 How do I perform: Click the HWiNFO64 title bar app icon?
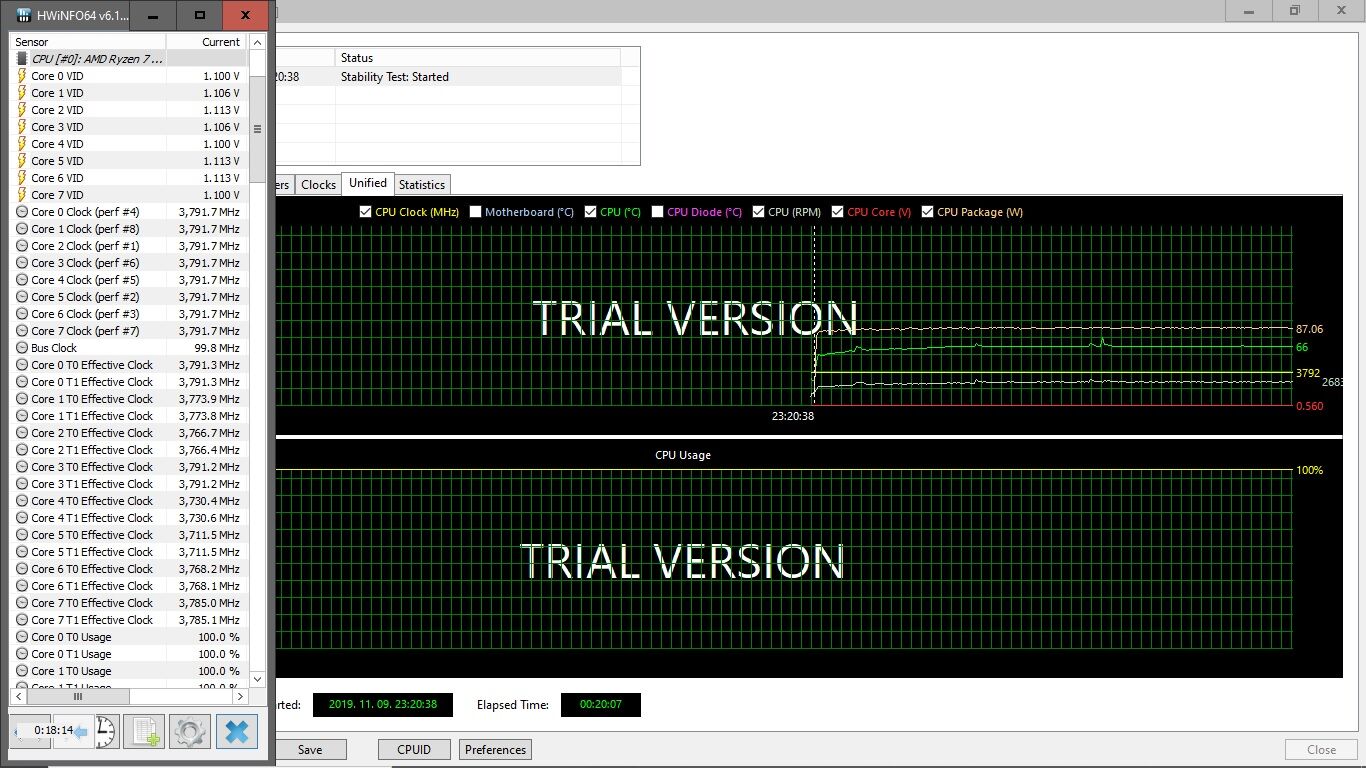[x=24, y=15]
